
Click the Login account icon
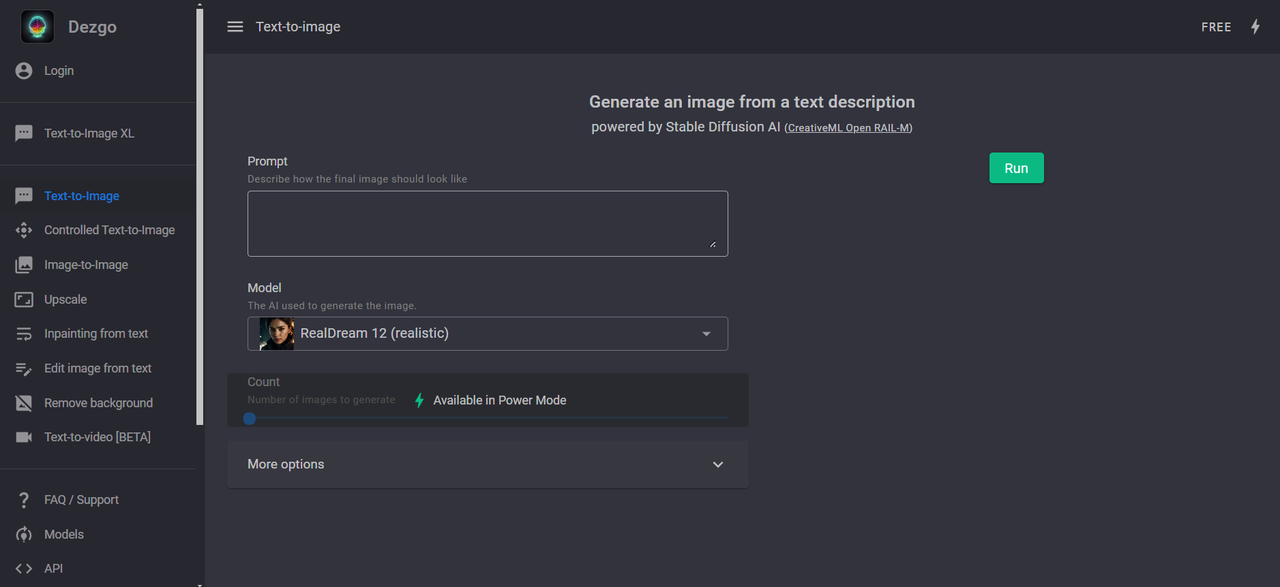24,71
